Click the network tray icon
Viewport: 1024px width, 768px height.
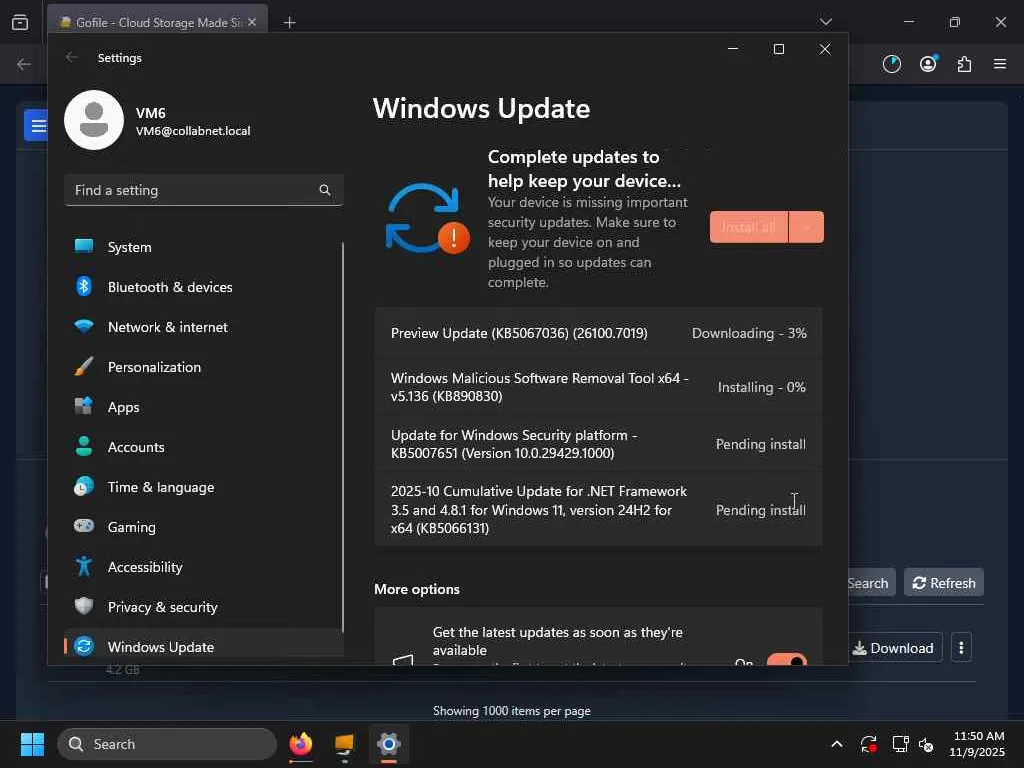(901, 744)
